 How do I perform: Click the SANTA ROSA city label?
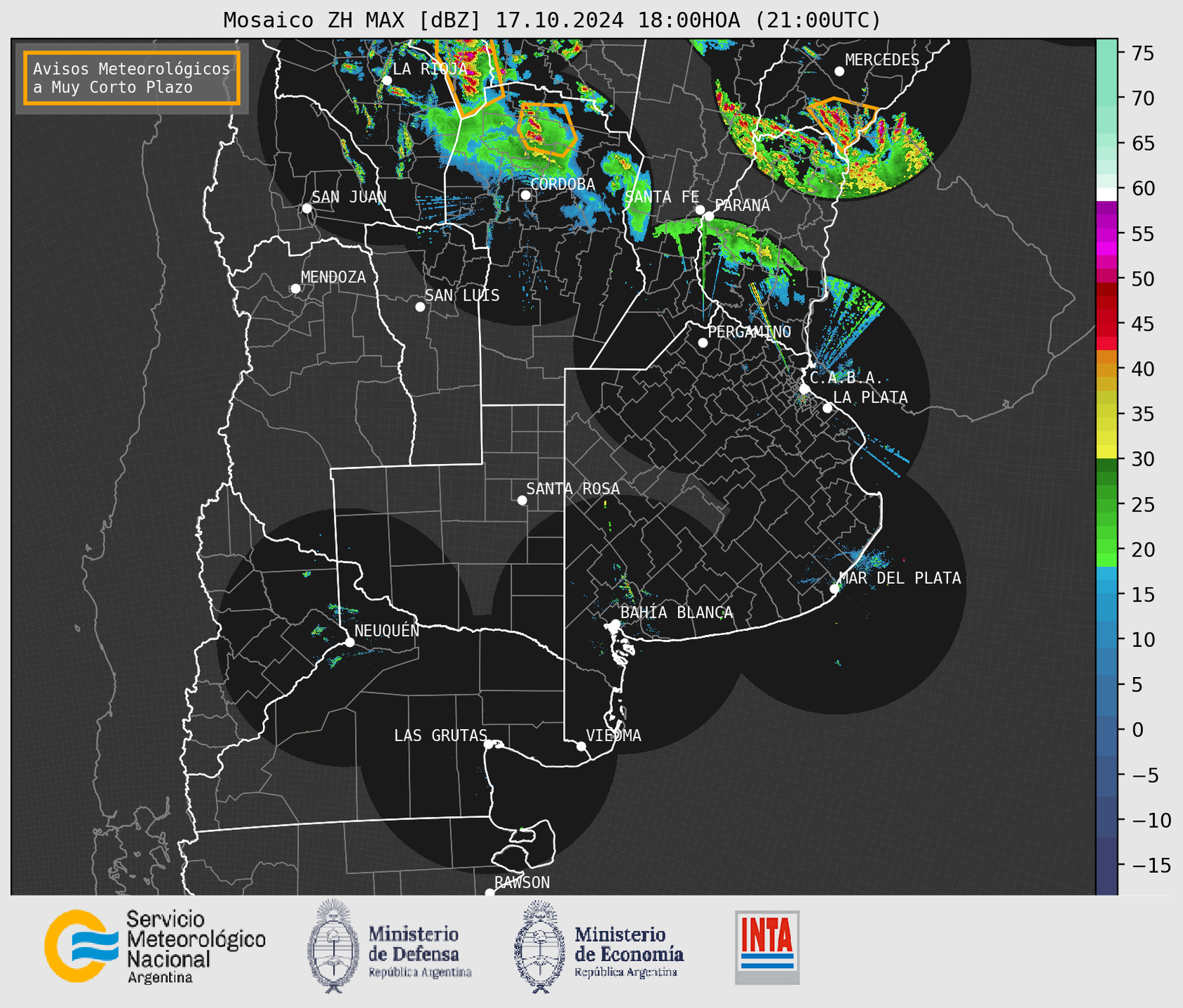[573, 489]
